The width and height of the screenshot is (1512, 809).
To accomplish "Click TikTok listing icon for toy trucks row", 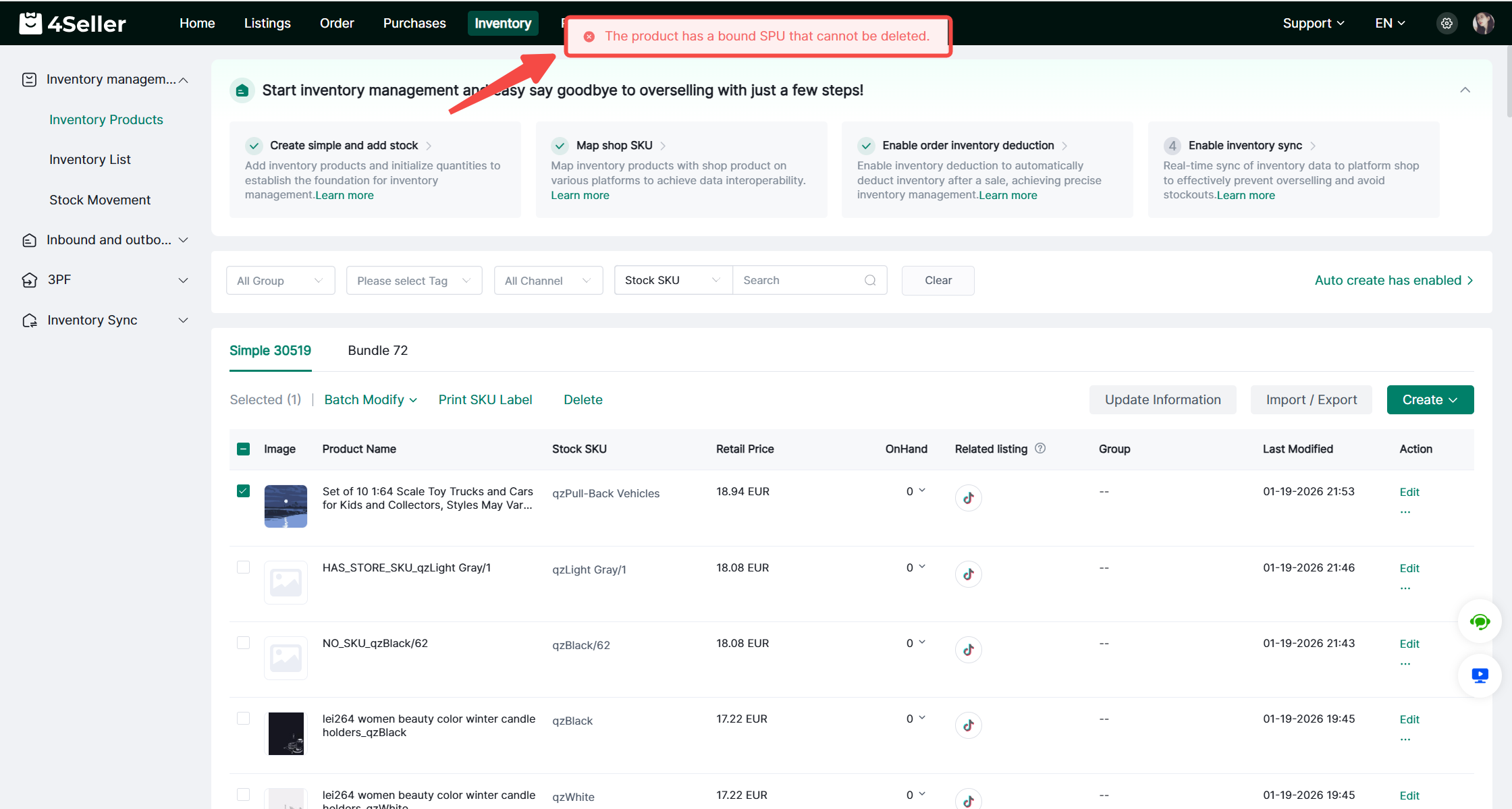I will point(968,498).
